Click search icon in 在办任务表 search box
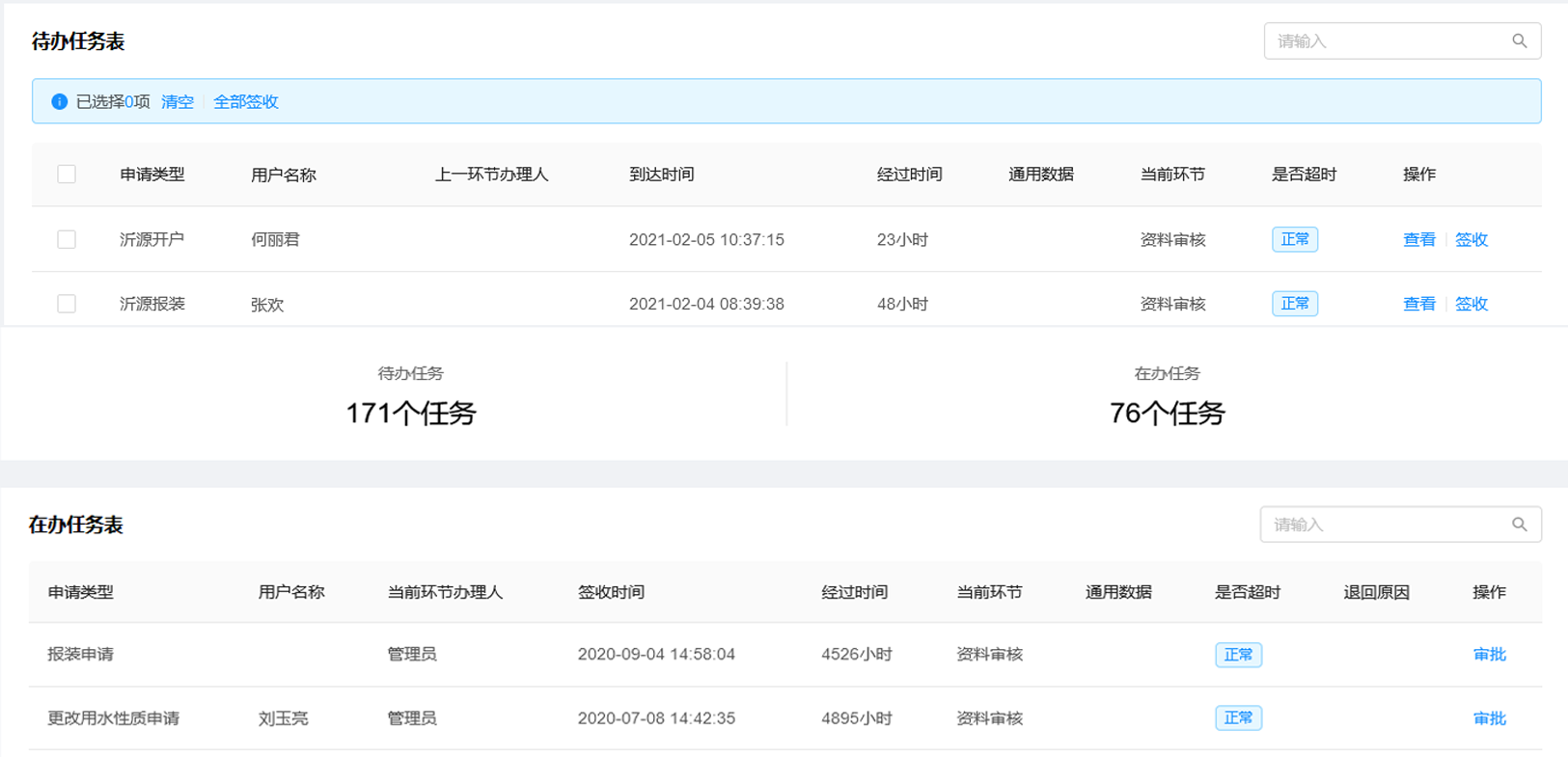The image size is (1568, 757). click(x=1519, y=525)
